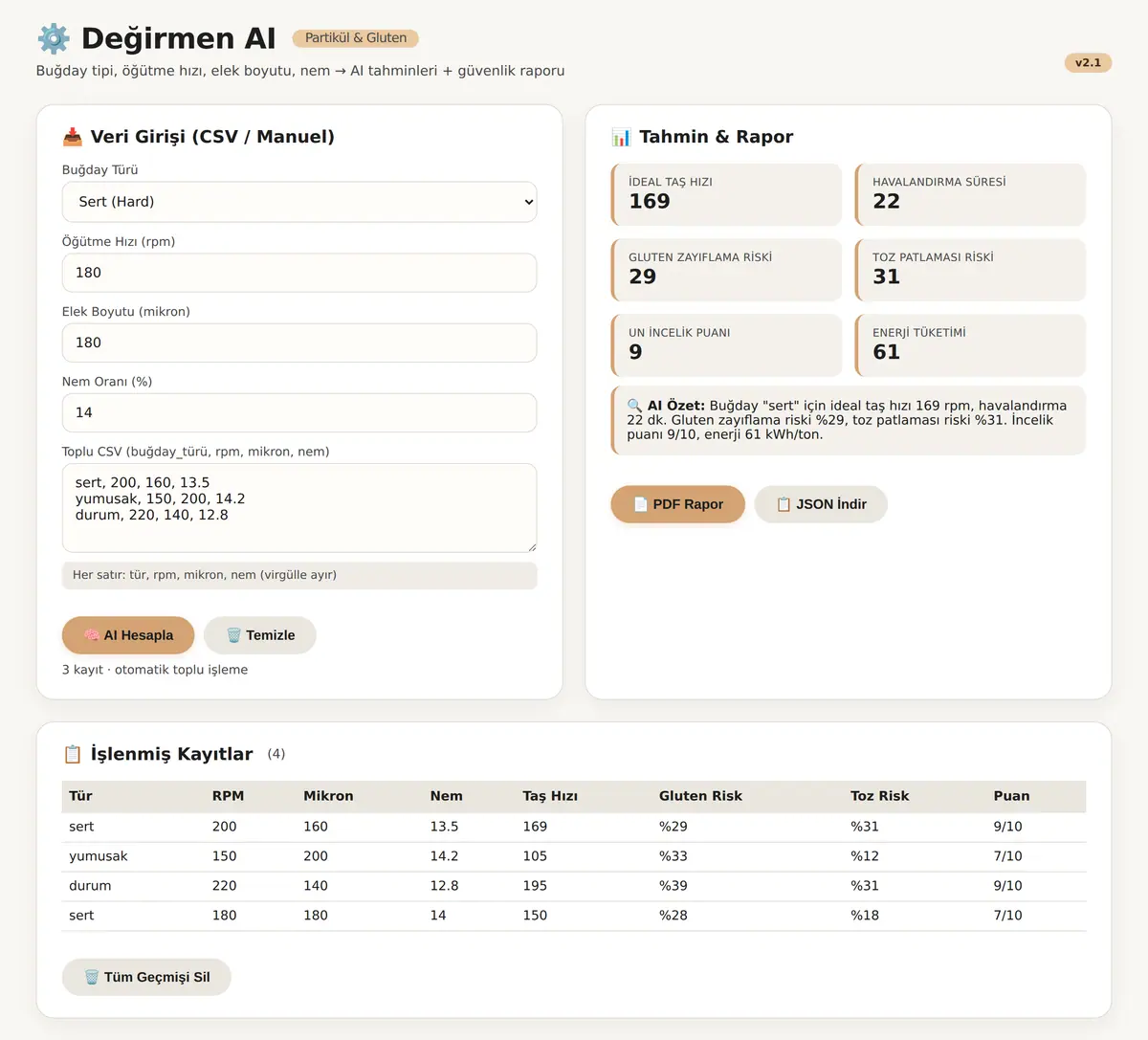Click the Toz Patlaması Riski card
The width and height of the screenshot is (1148, 1040).
point(970,270)
